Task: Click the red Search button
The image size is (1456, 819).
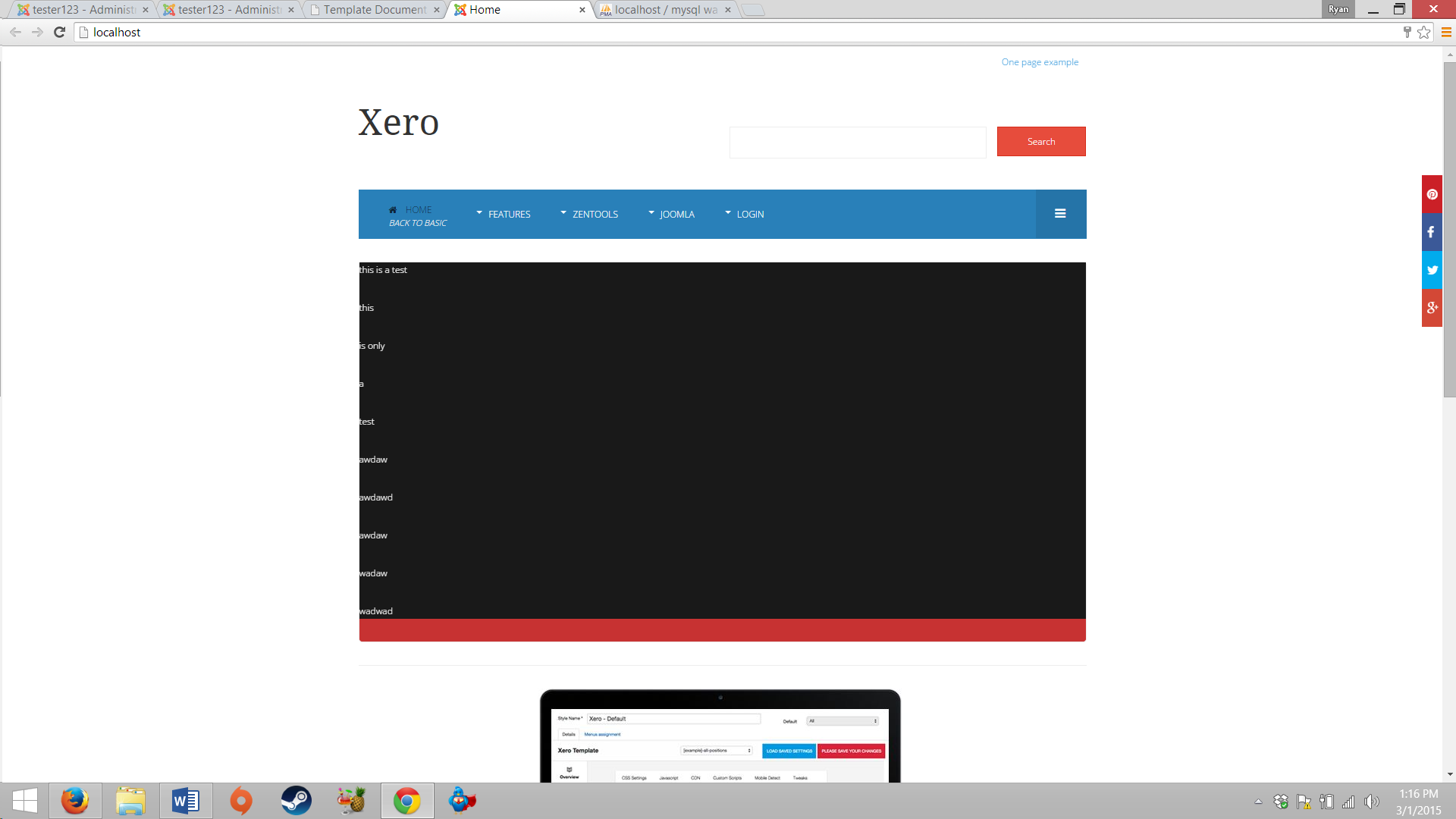Action: tap(1041, 142)
